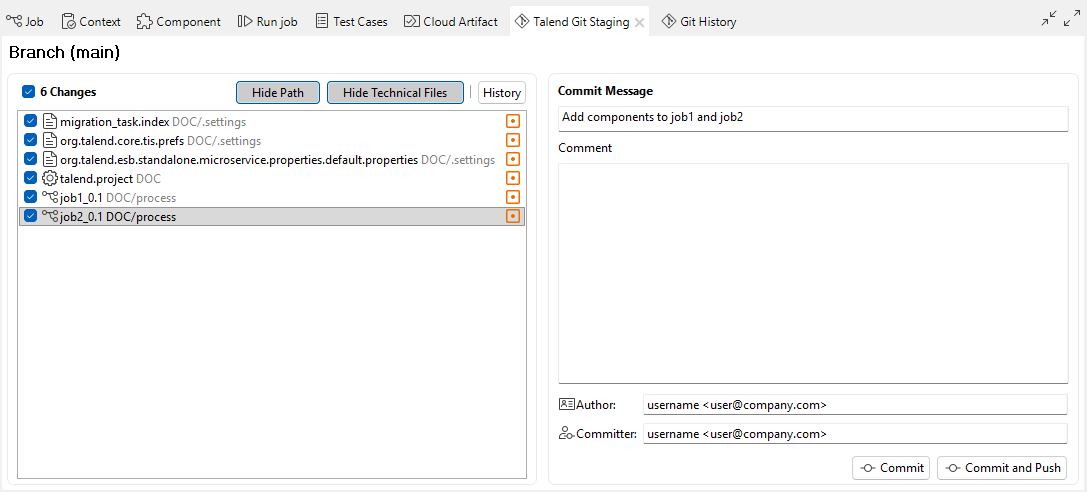This screenshot has width=1087, height=492.
Task: Click the Git History diamond icon
Action: (x=669, y=21)
